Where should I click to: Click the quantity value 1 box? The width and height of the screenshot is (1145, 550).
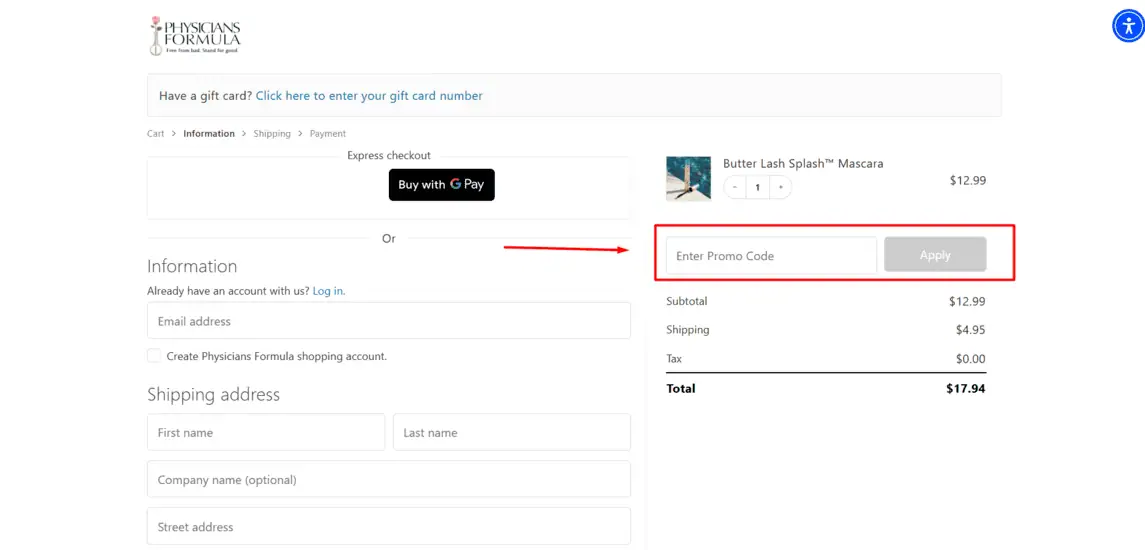pyautogui.click(x=758, y=188)
